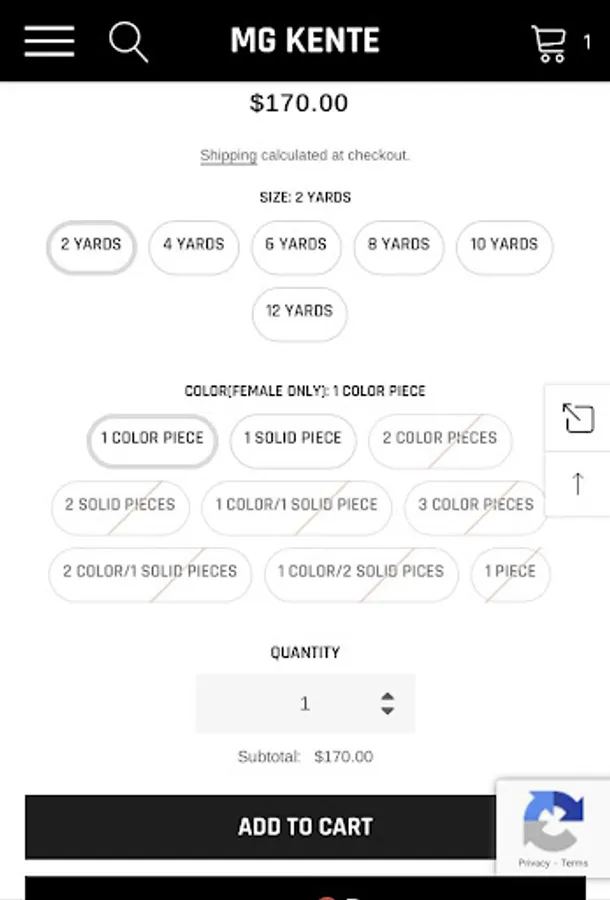Pick the 1 Color/1 Solid Piece option
The width and height of the screenshot is (610, 900).
coord(297,506)
